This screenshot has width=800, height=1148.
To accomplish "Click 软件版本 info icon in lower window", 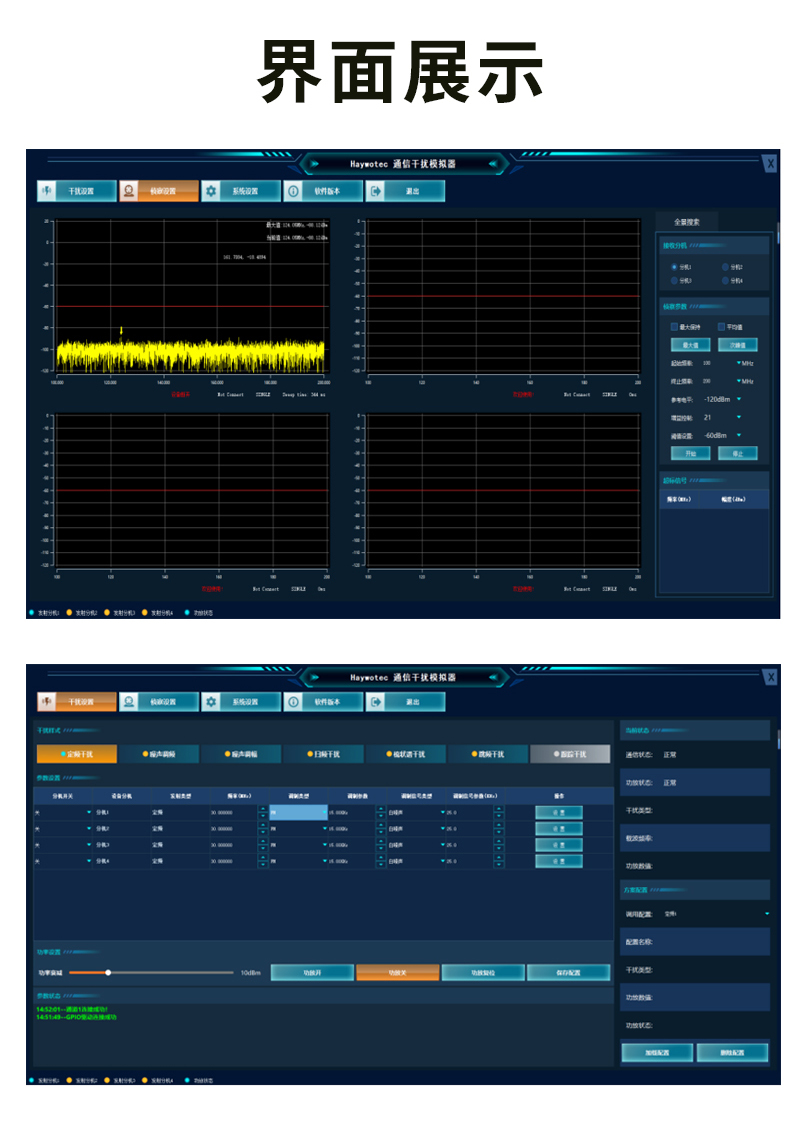I will click(294, 702).
